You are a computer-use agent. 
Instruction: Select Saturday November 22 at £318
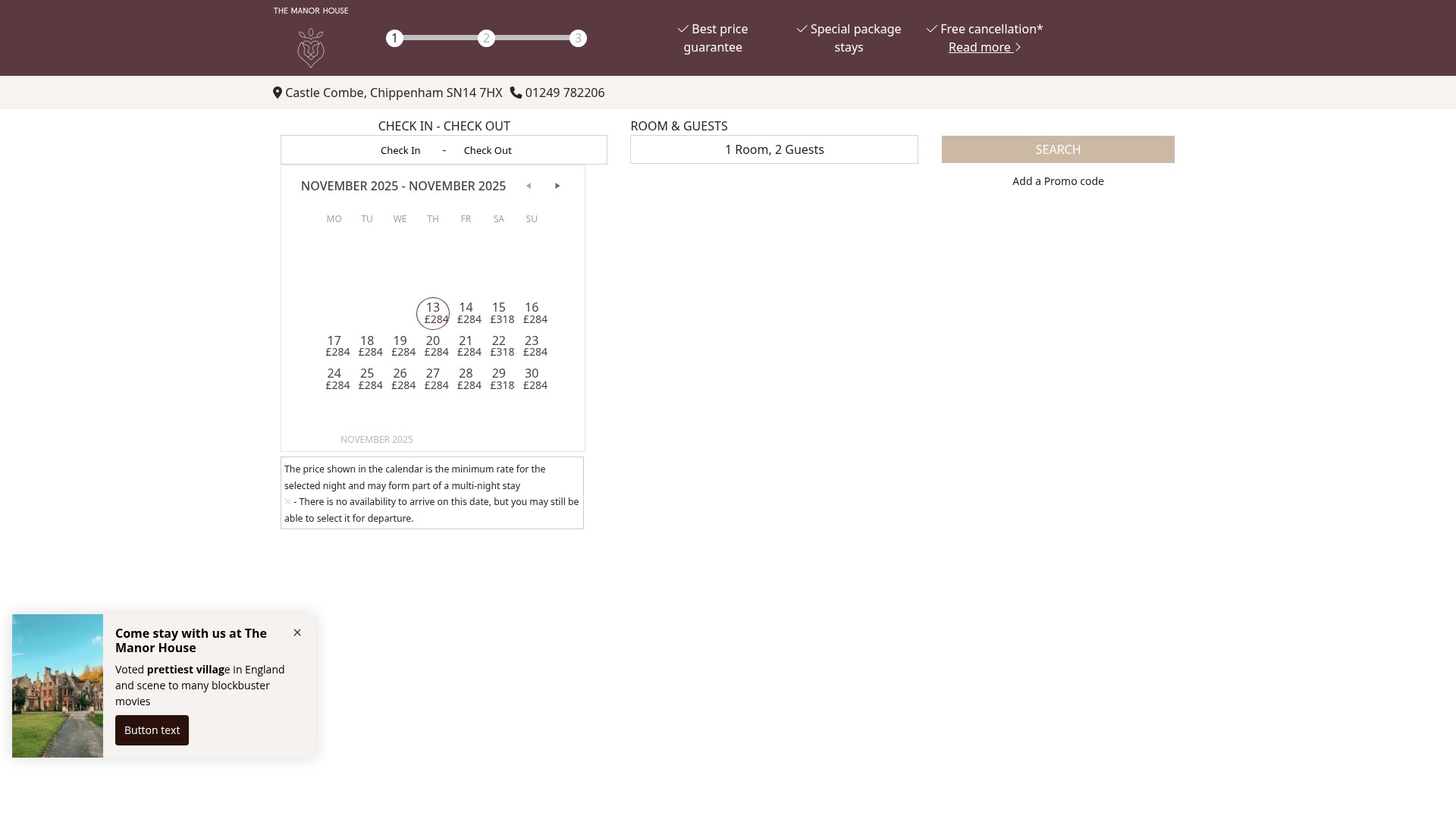pyautogui.click(x=499, y=346)
